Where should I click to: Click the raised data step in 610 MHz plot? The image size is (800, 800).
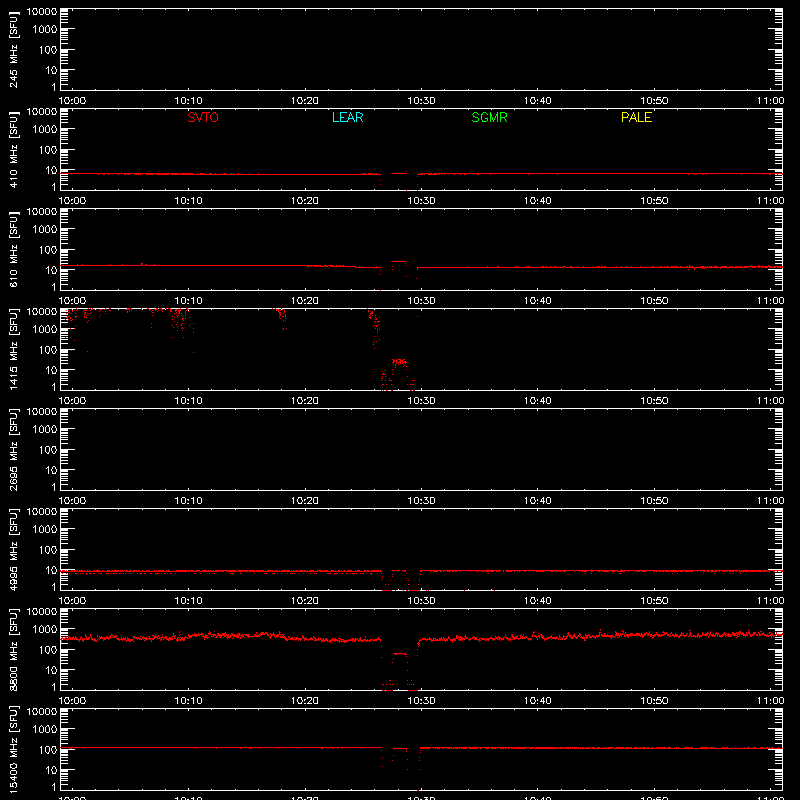[x=399, y=262]
